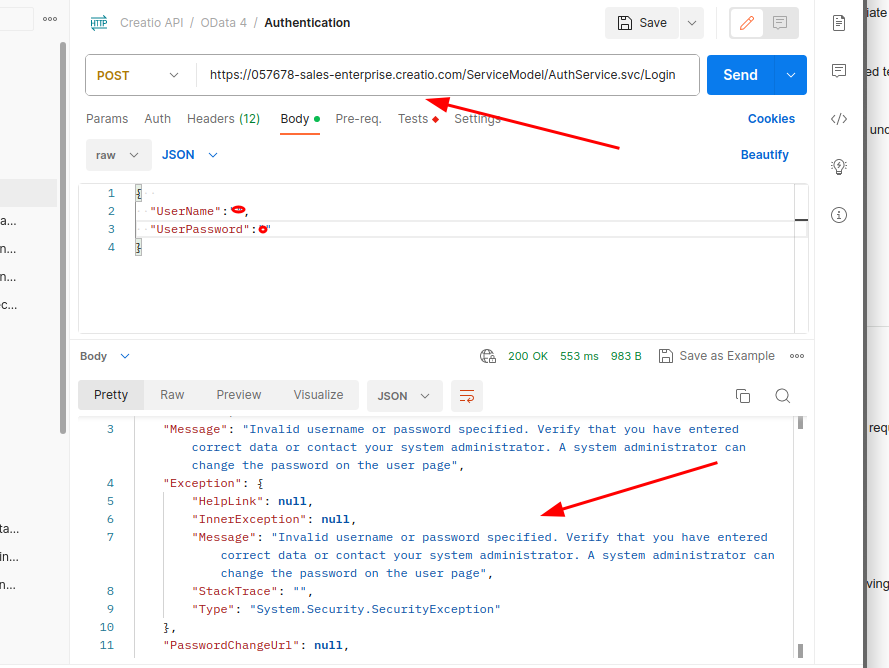This screenshot has width=889, height=668.
Task: Expand the Send options dropdown arrow
Action: click(791, 75)
